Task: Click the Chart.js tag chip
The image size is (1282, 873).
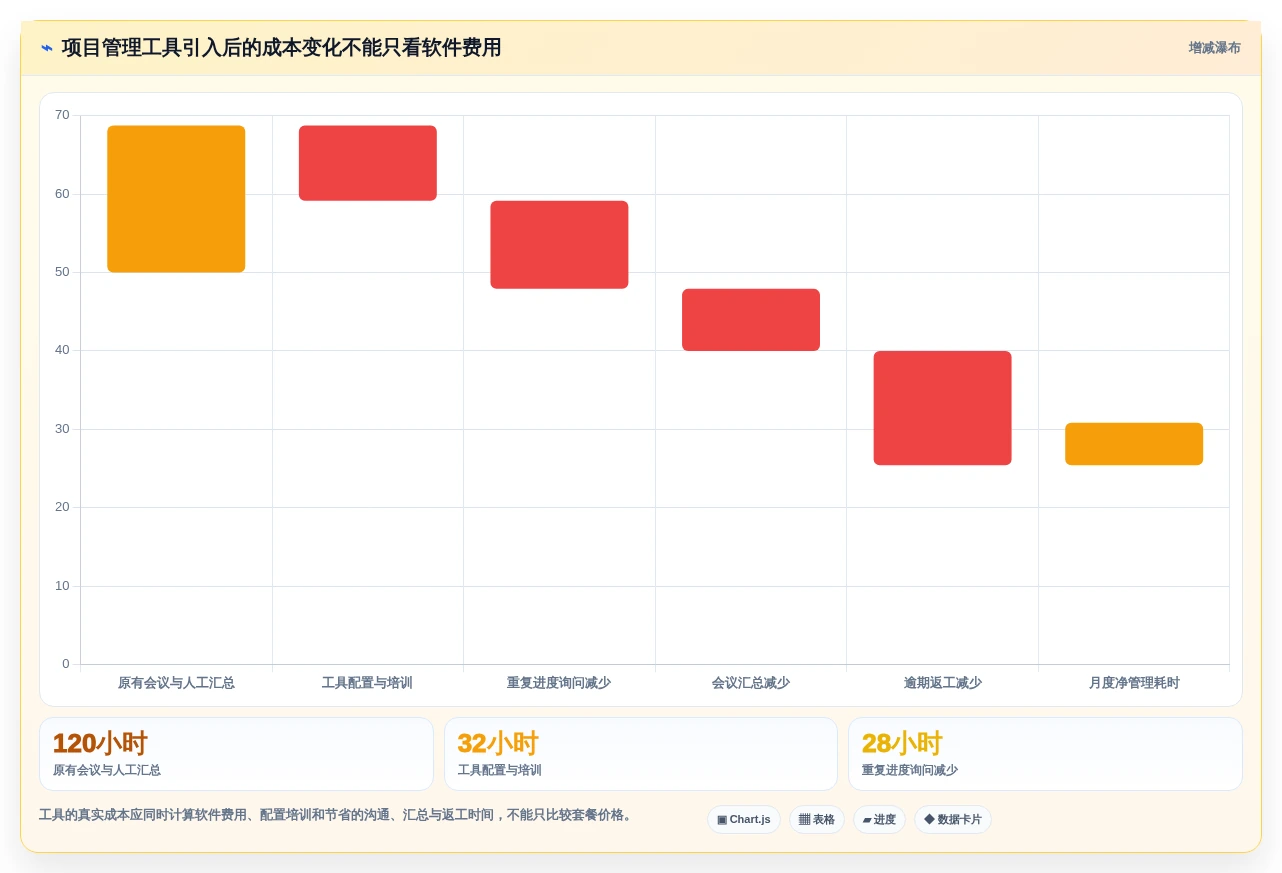Action: 743,820
